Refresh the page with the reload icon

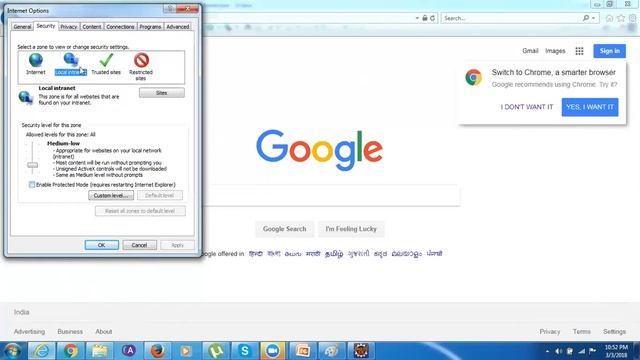click(432, 18)
